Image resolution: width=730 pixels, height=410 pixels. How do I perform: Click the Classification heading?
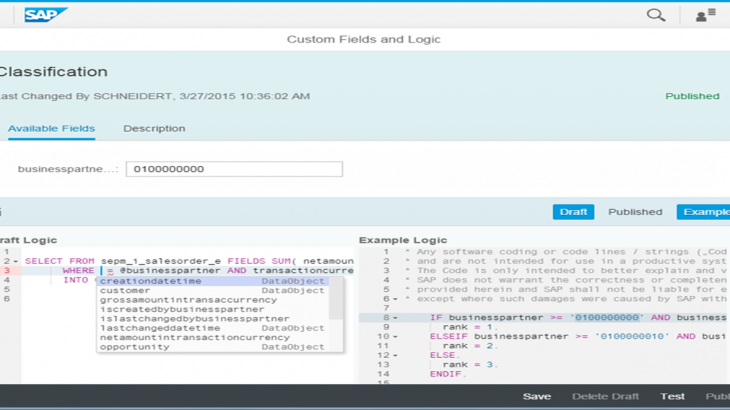53,72
